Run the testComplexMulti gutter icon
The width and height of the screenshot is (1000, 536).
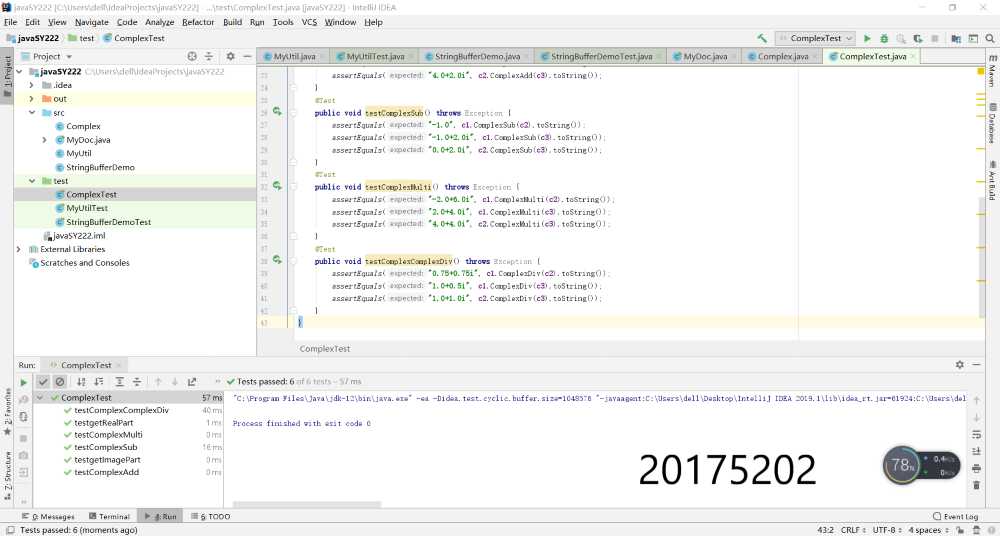[277, 186]
